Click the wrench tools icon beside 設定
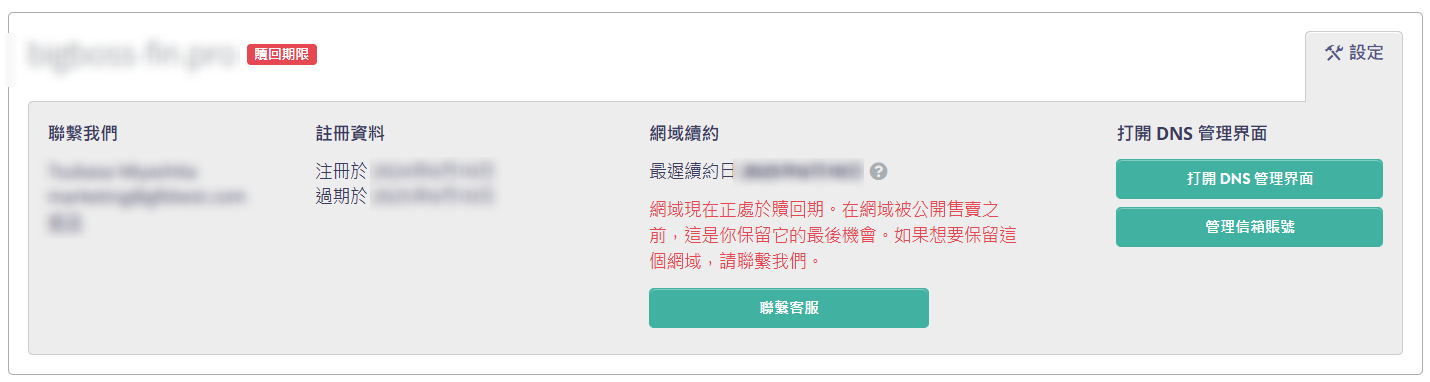This screenshot has width=1430, height=382. (x=1333, y=54)
